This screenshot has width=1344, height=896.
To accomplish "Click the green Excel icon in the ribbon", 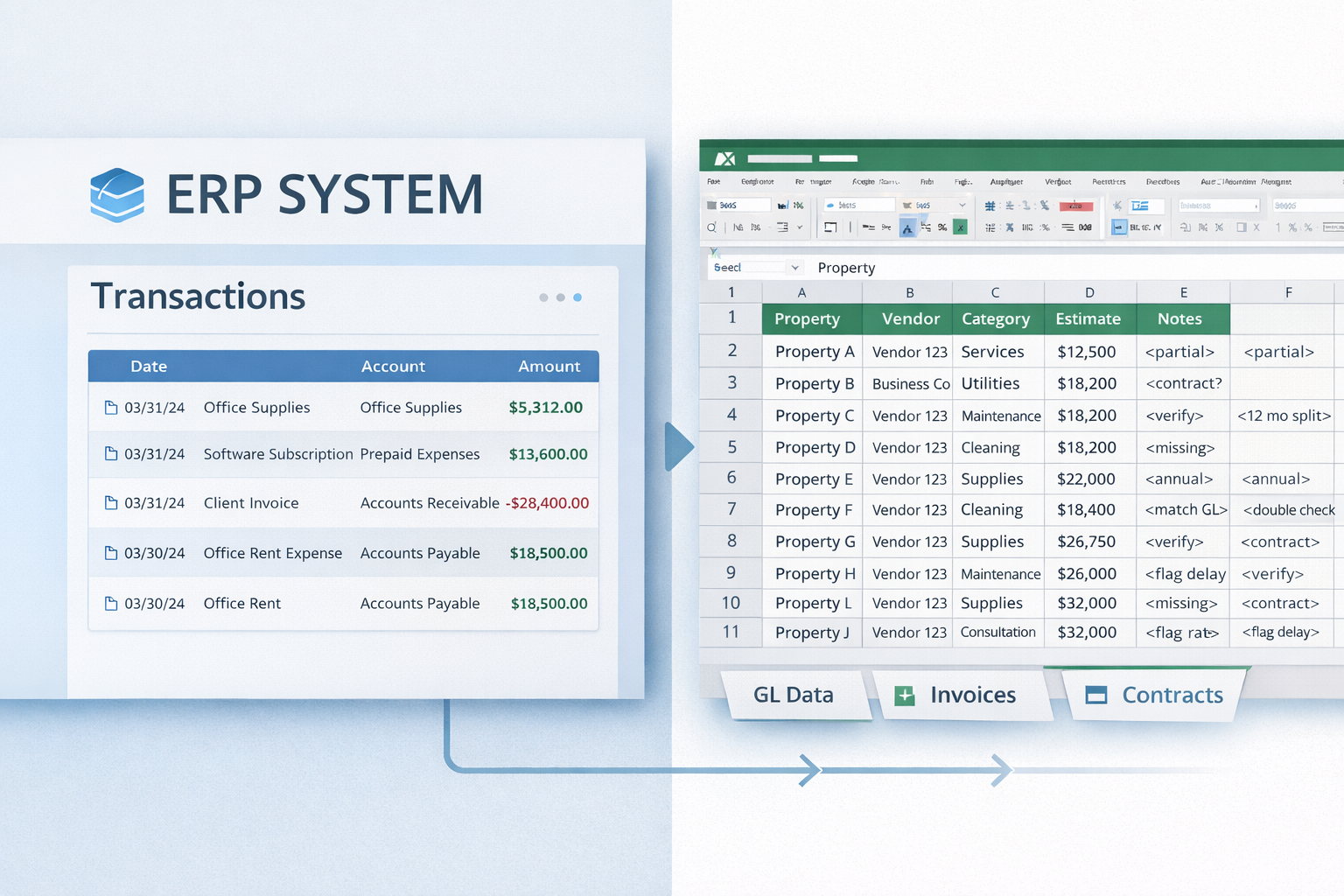I will (x=960, y=227).
